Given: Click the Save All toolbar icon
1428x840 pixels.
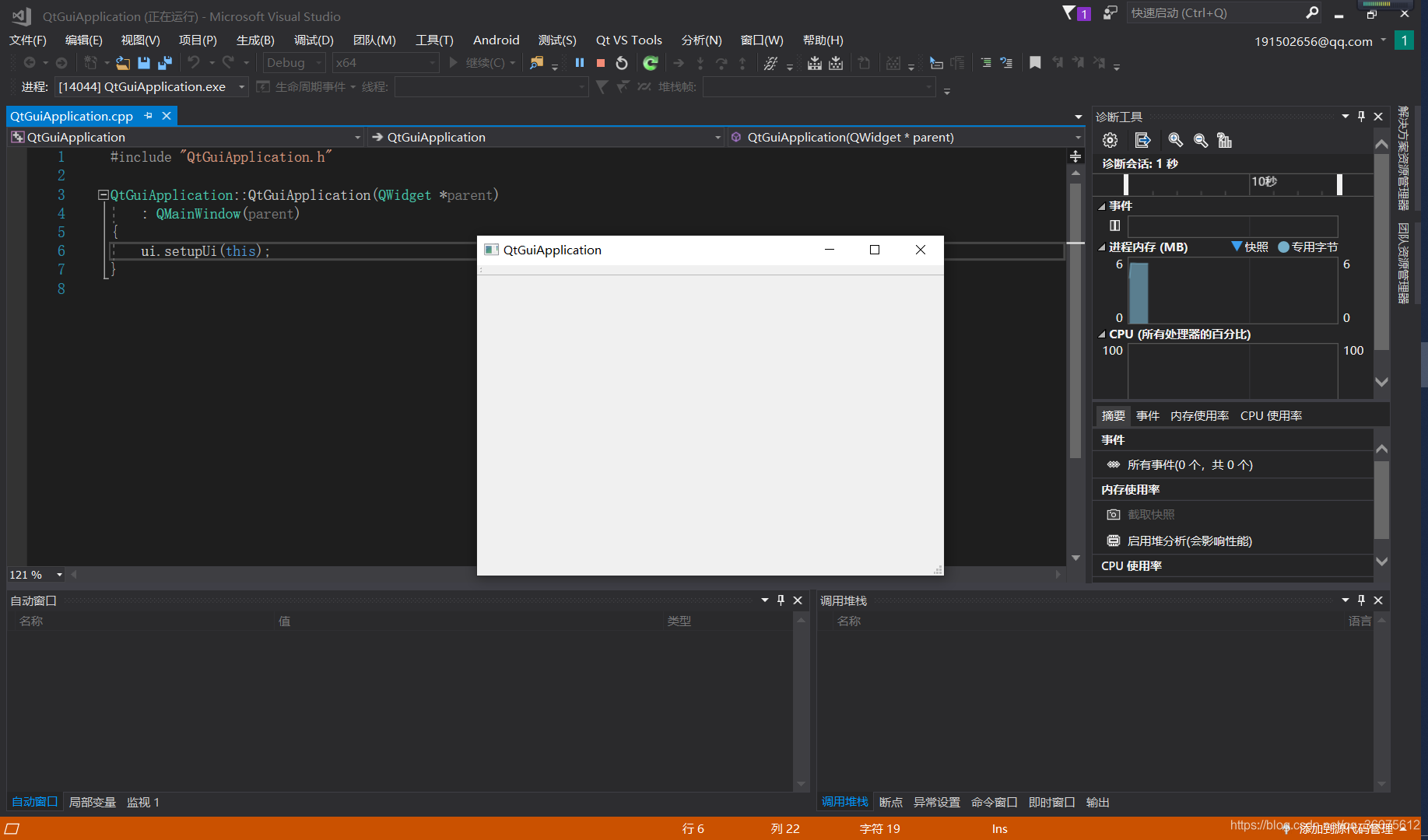Looking at the screenshot, I should click(164, 63).
